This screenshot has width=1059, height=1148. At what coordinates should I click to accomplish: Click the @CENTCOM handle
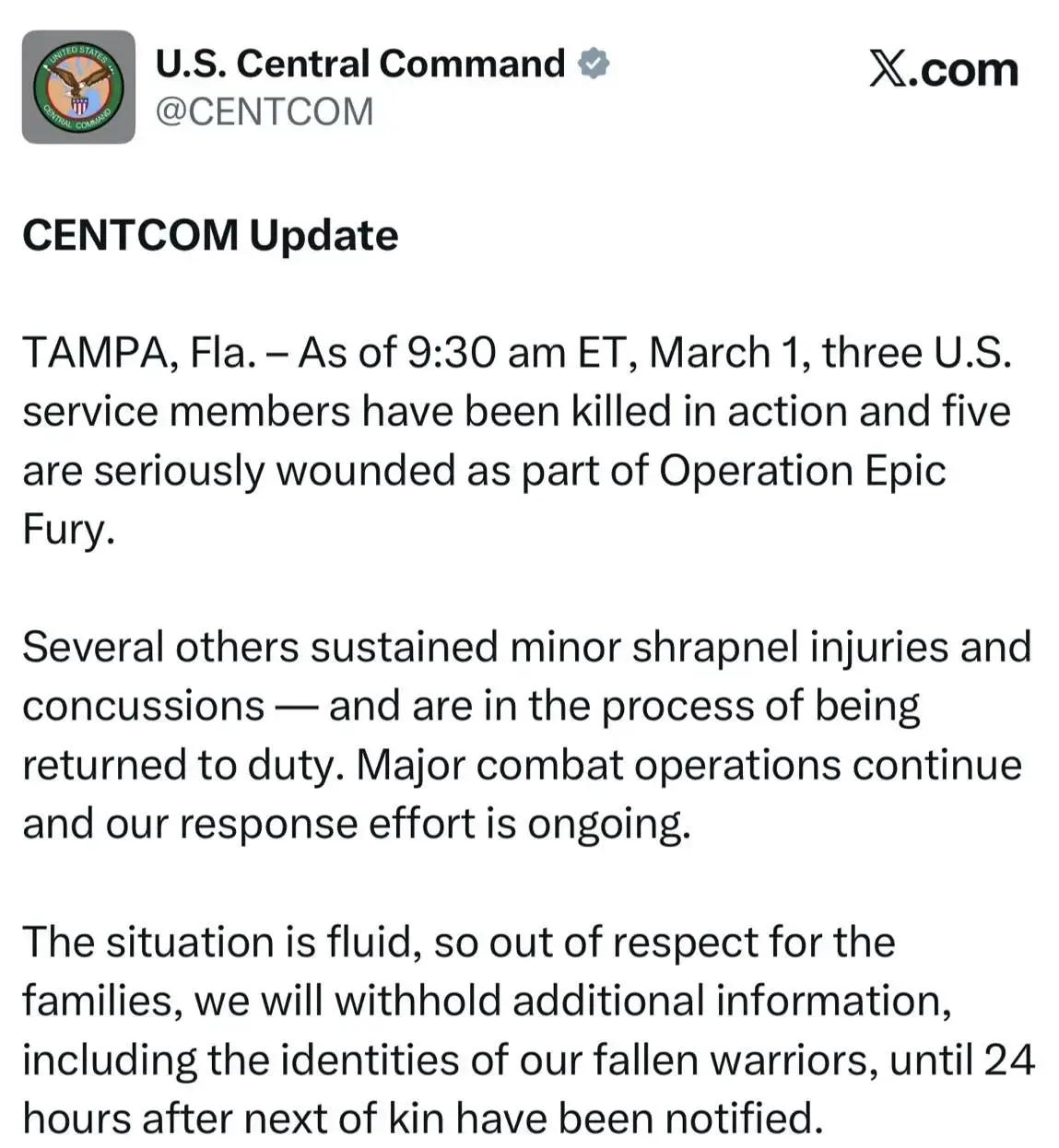(265, 112)
